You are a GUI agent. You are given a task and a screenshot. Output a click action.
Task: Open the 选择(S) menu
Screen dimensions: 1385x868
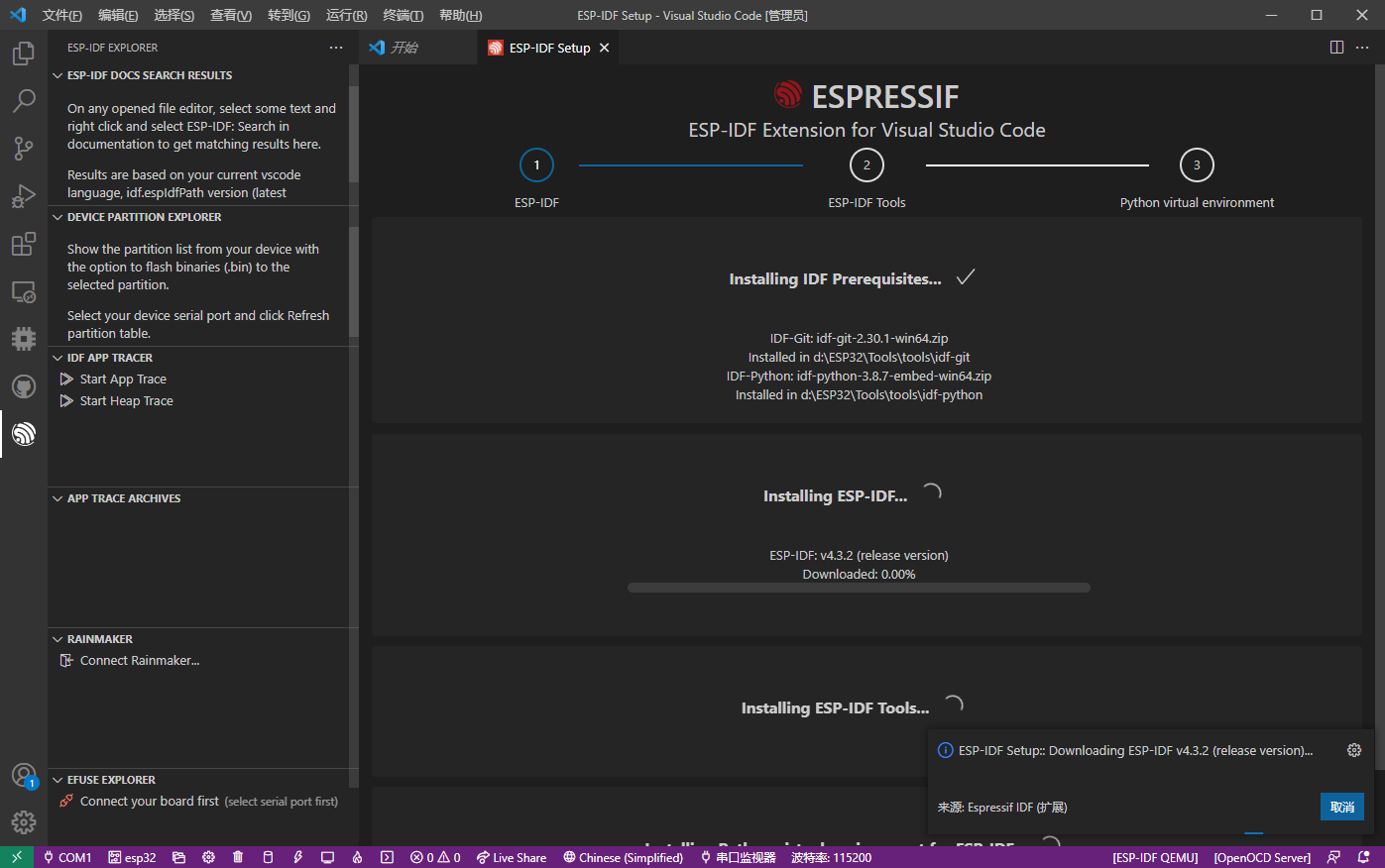click(174, 15)
